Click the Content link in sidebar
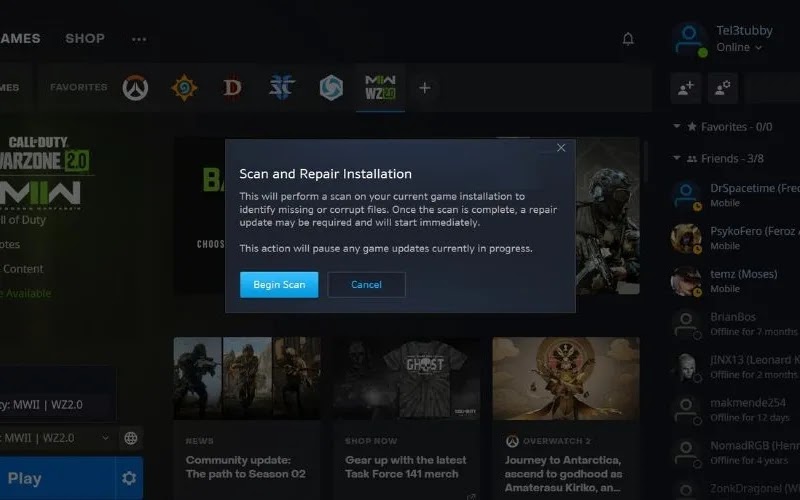 coord(22,269)
